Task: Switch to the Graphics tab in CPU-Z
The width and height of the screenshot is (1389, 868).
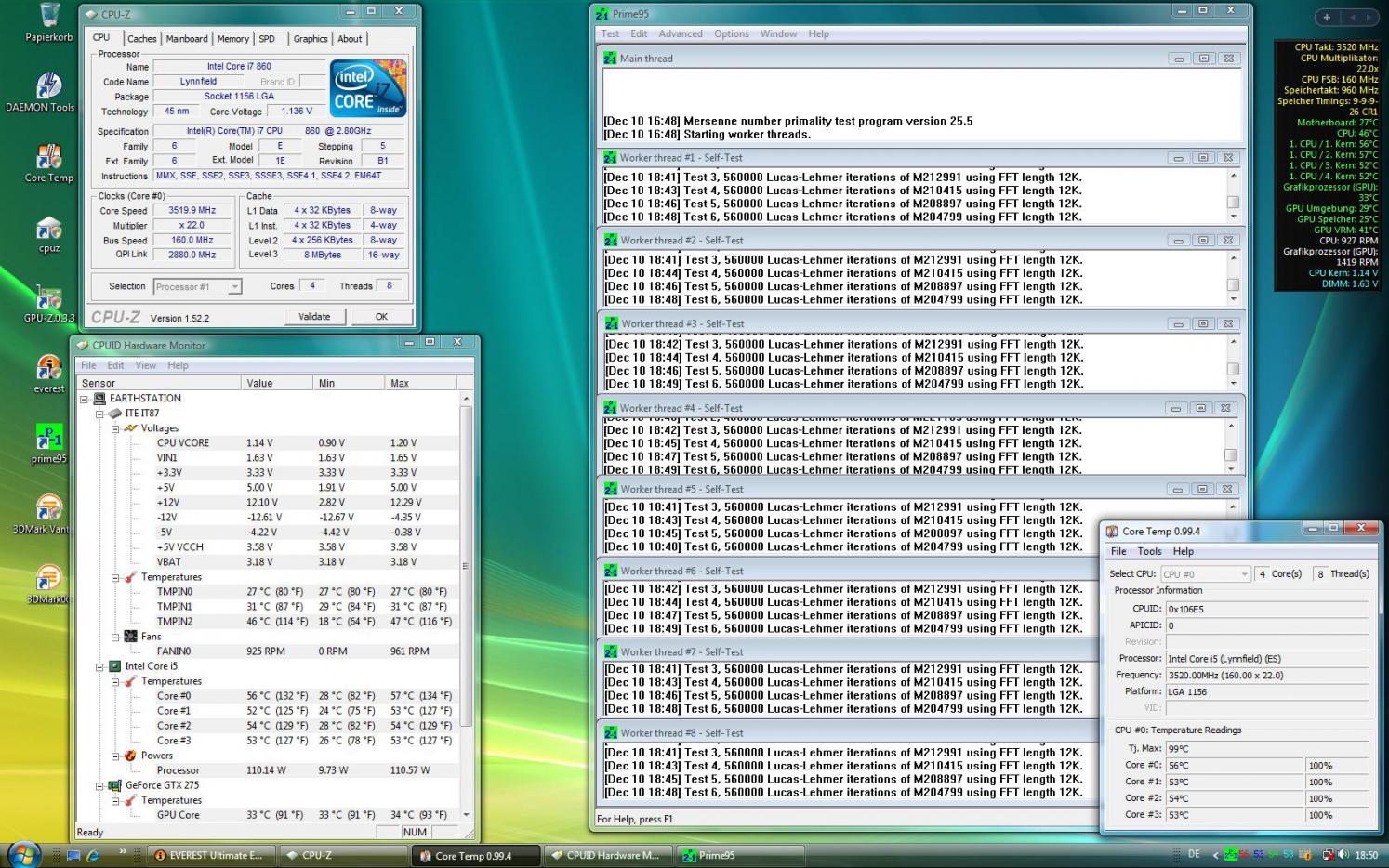Action: 311,39
